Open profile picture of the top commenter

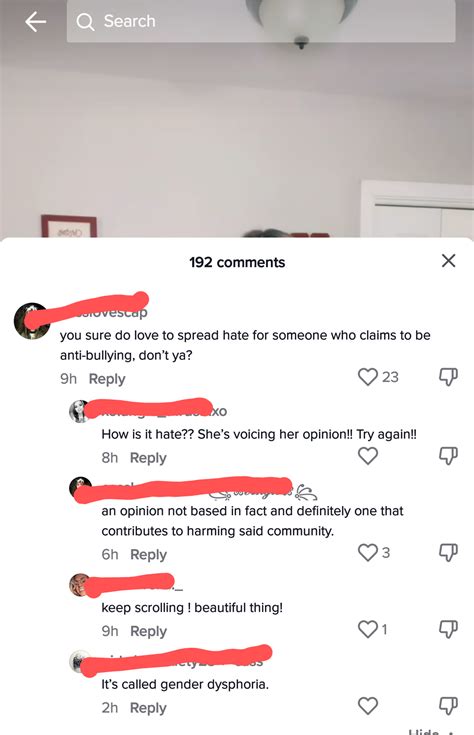pyautogui.click(x=32, y=321)
